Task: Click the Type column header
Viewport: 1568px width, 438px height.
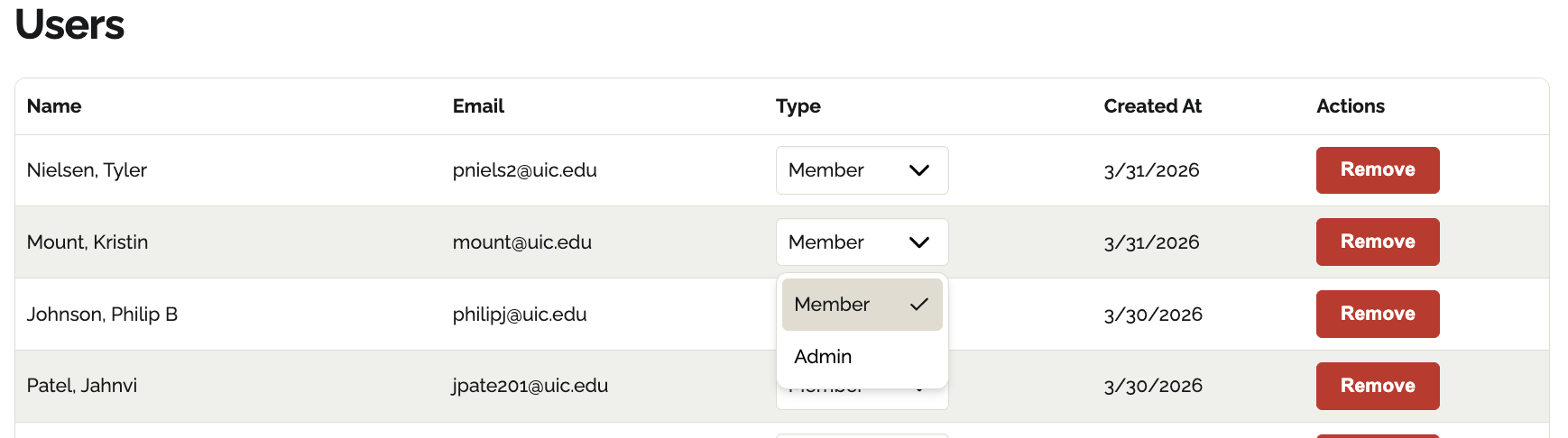Action: pyautogui.click(x=798, y=107)
